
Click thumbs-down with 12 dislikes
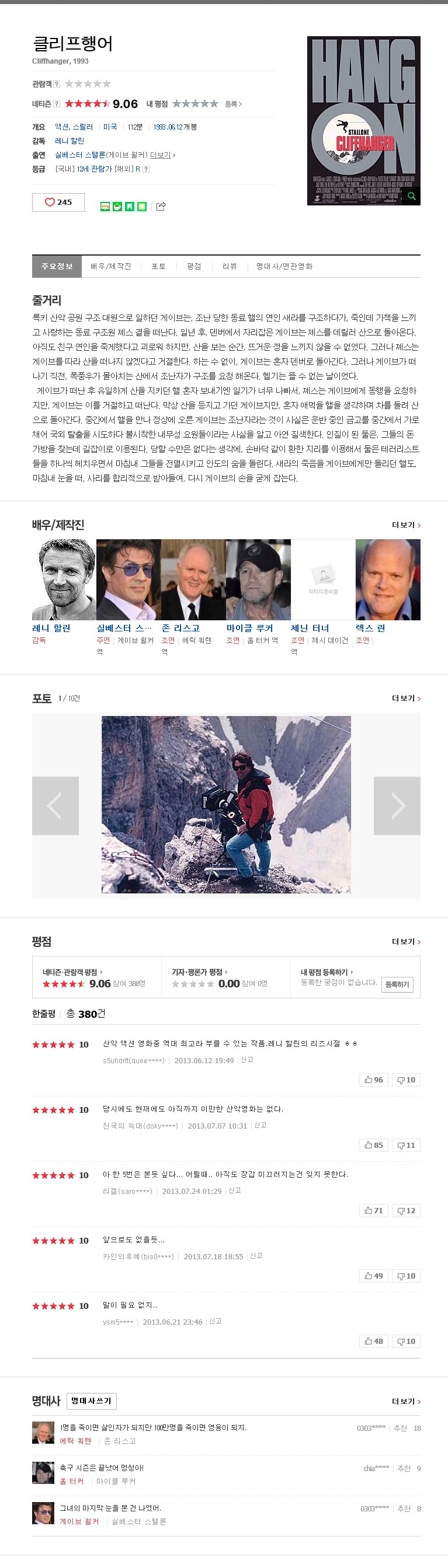pyautogui.click(x=406, y=1210)
